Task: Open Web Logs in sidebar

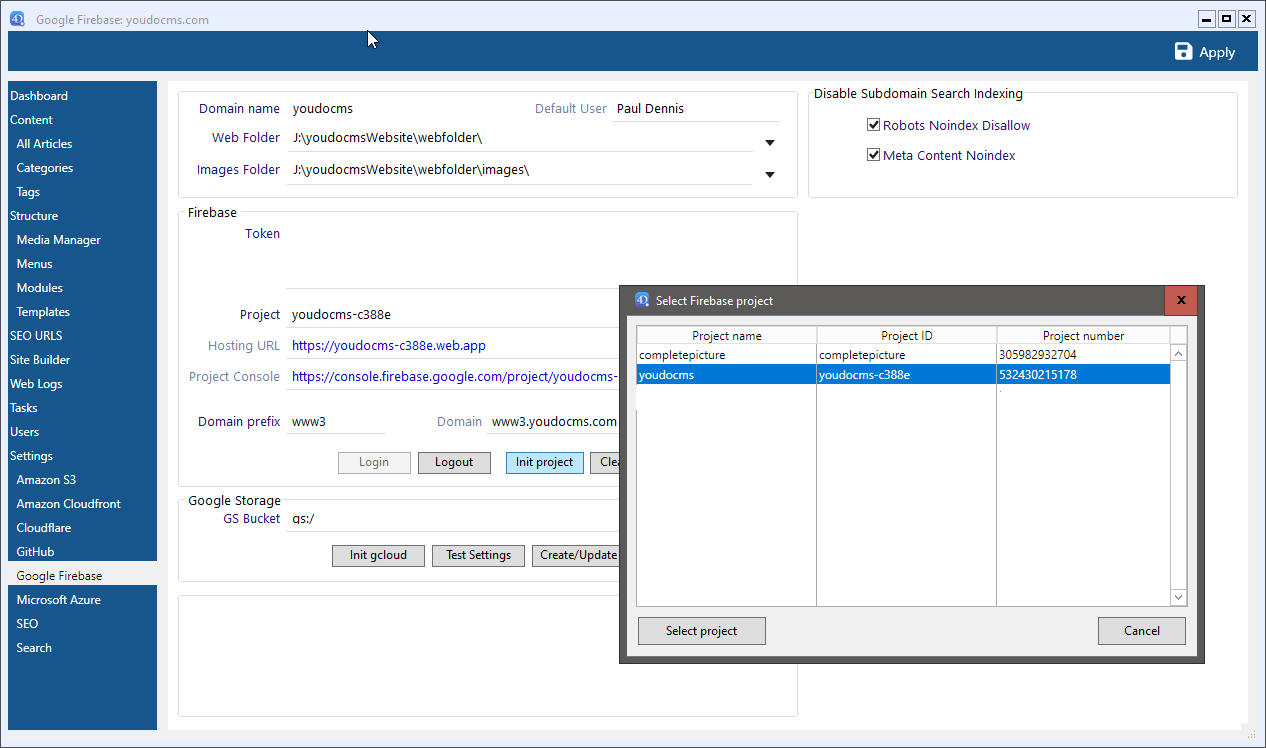Action: coord(36,384)
